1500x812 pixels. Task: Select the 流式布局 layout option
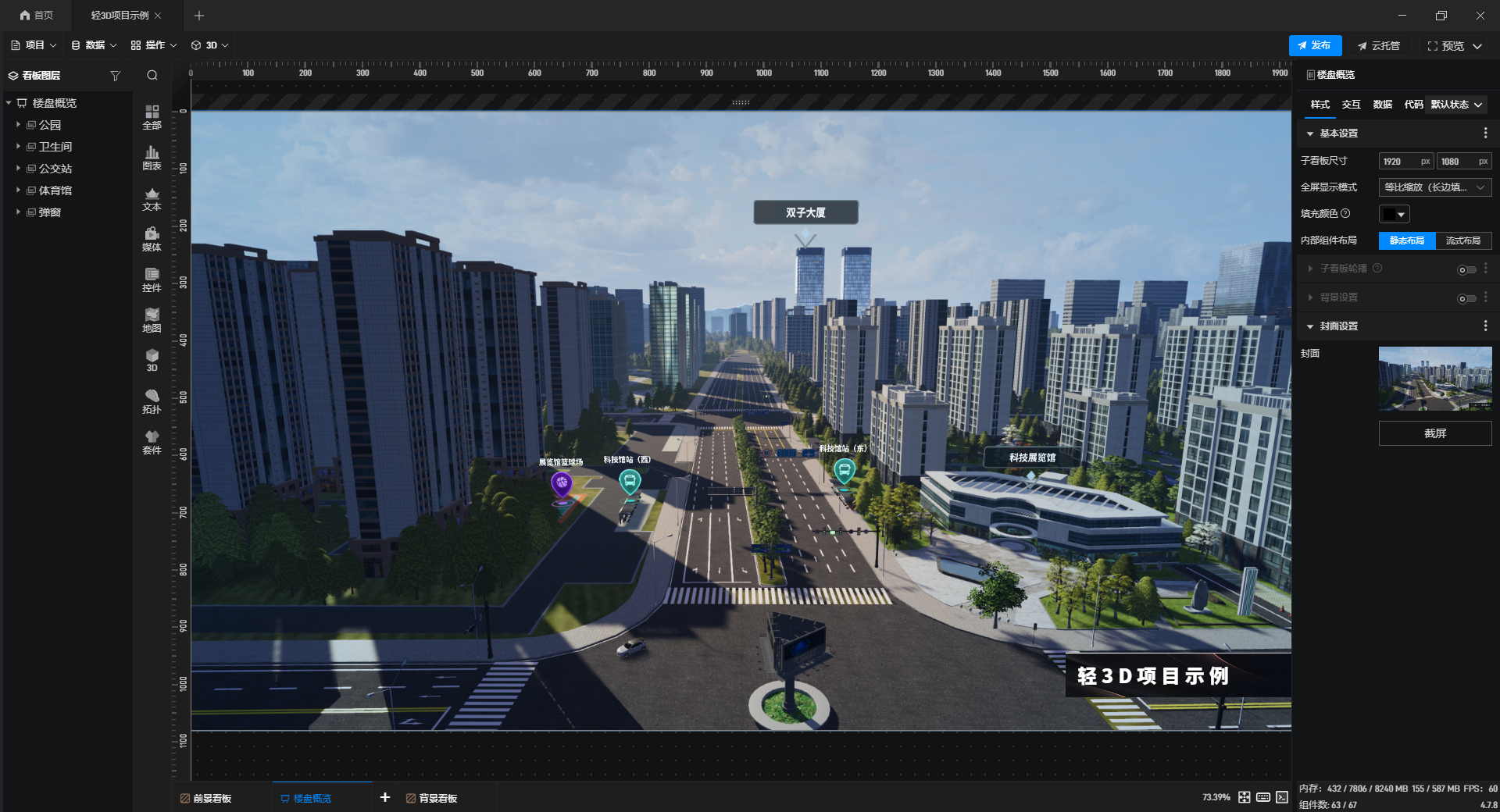click(1463, 240)
